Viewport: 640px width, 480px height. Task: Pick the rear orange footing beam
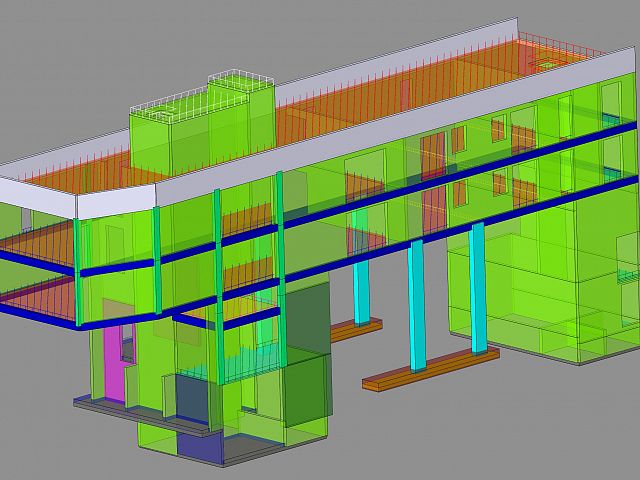tap(356, 330)
